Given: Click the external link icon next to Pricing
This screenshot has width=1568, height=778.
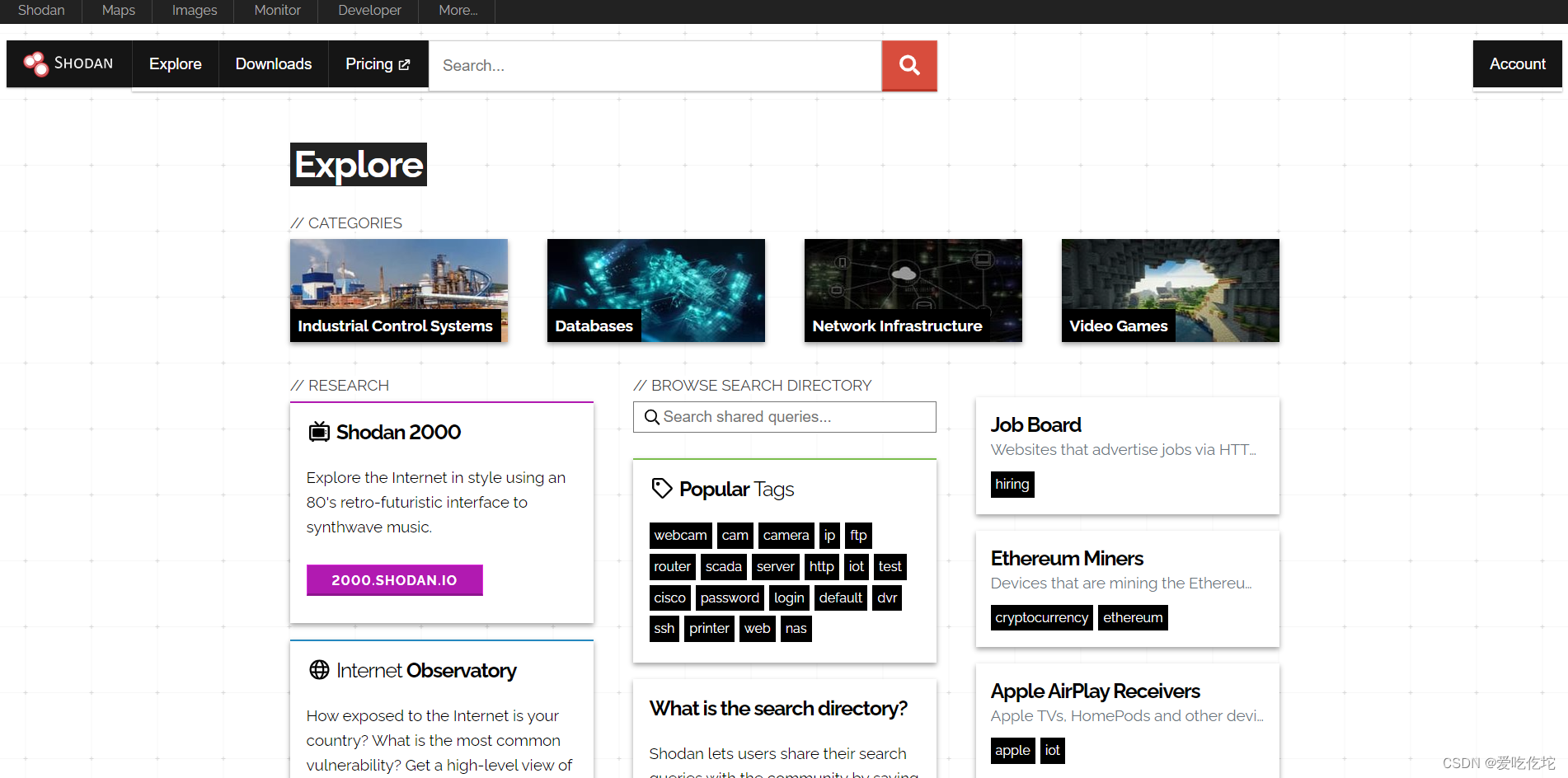Looking at the screenshot, I should pos(404,64).
